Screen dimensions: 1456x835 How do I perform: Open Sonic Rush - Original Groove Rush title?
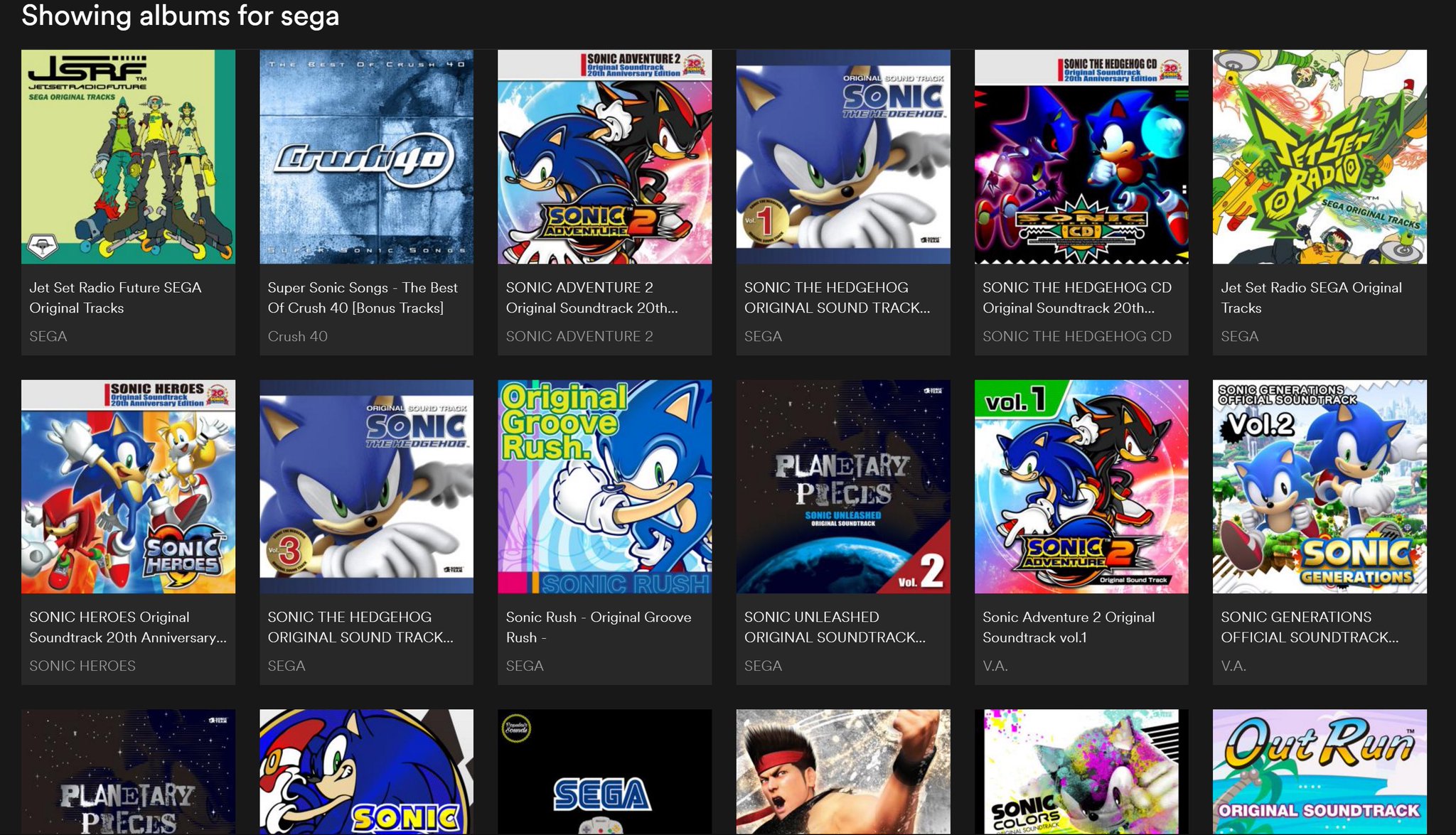tap(598, 627)
